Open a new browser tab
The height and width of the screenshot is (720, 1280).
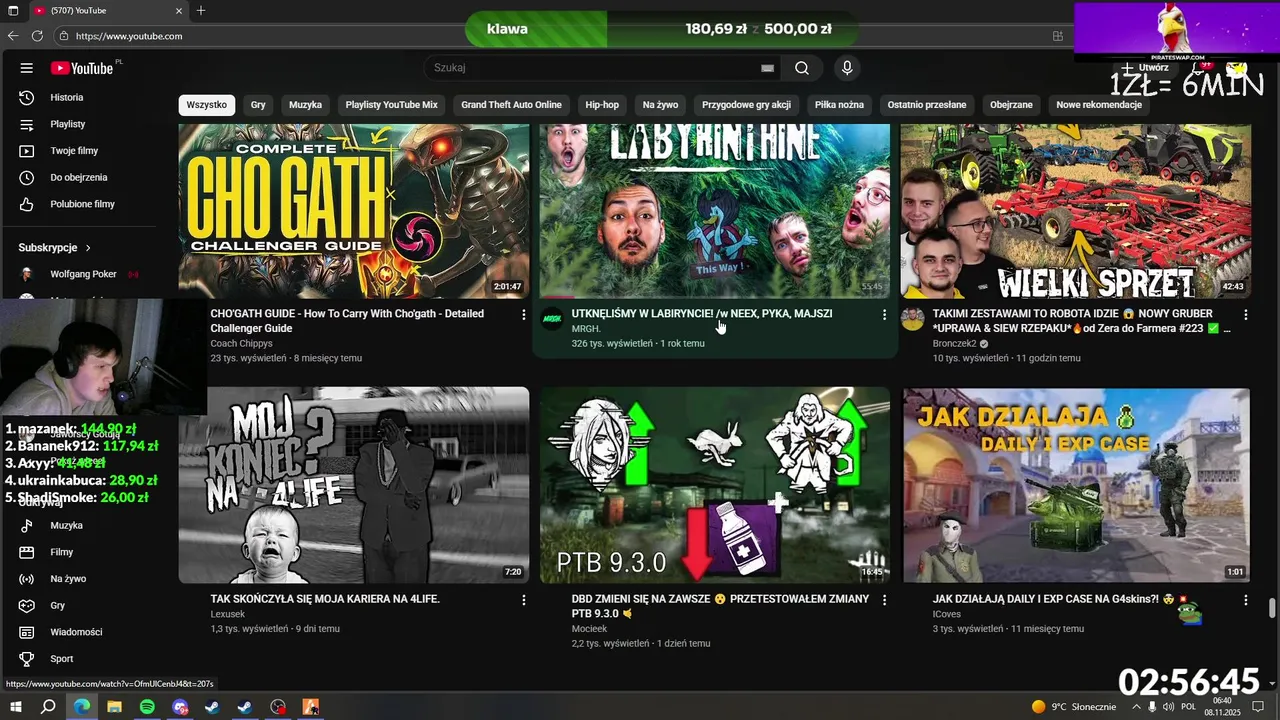tap(201, 10)
